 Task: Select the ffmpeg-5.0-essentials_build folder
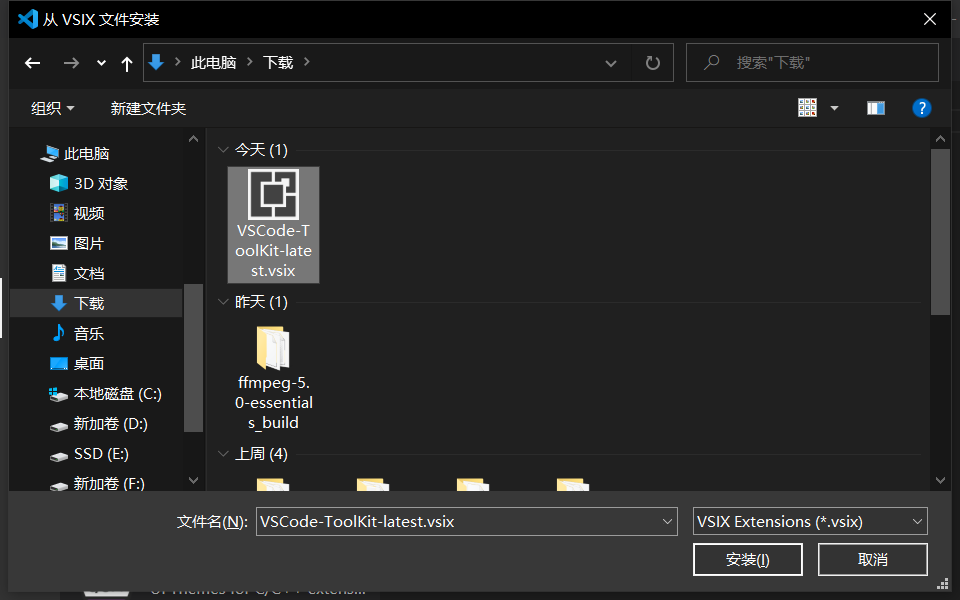pyautogui.click(x=274, y=378)
